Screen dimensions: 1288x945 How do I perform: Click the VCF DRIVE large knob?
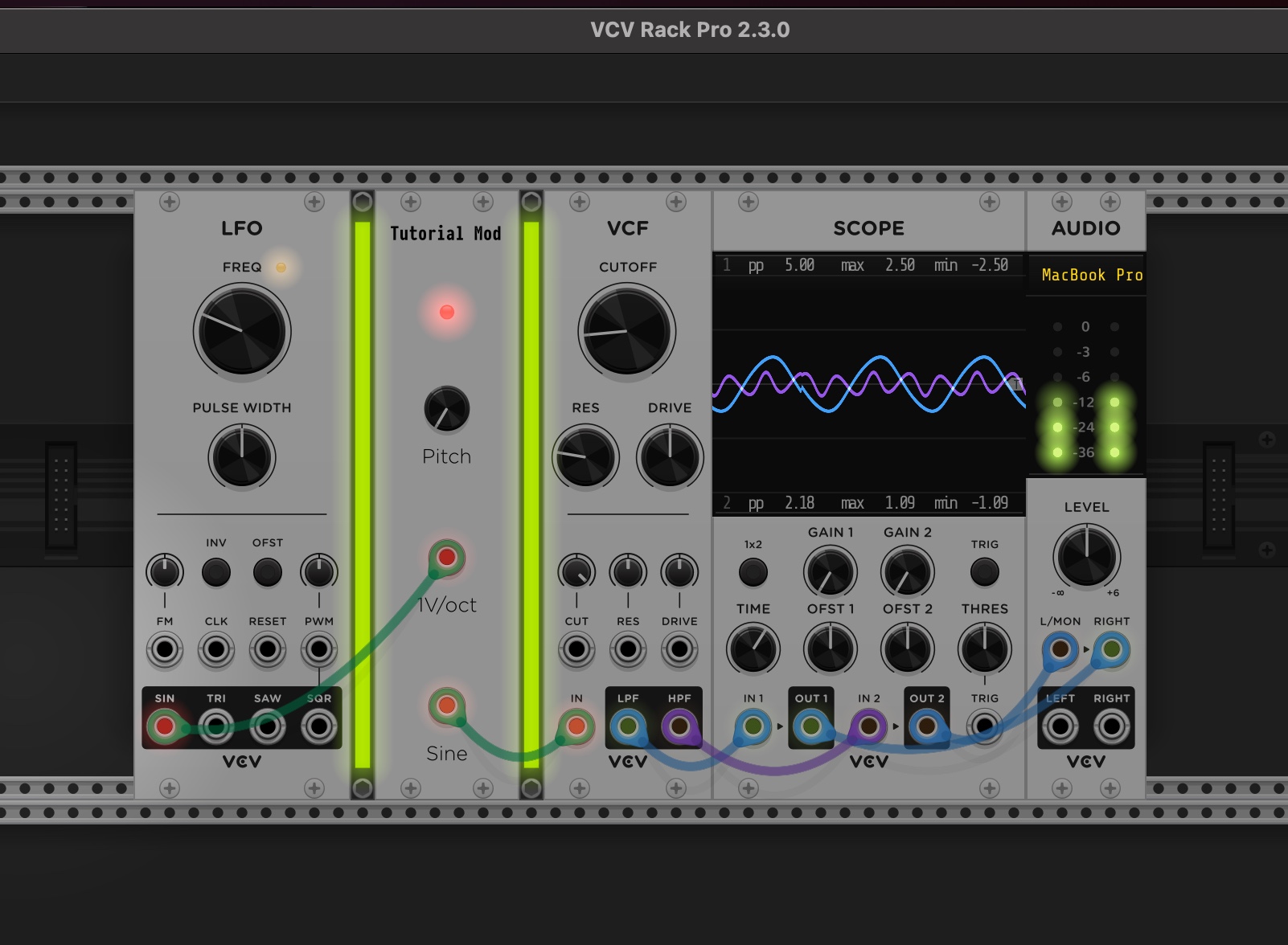tap(670, 456)
